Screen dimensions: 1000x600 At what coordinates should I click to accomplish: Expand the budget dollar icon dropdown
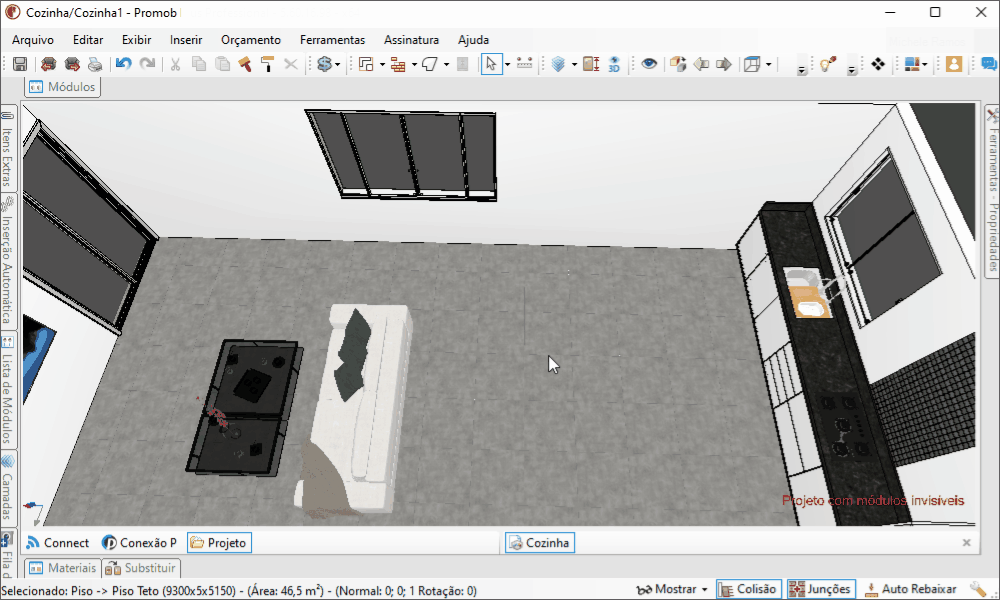338,64
